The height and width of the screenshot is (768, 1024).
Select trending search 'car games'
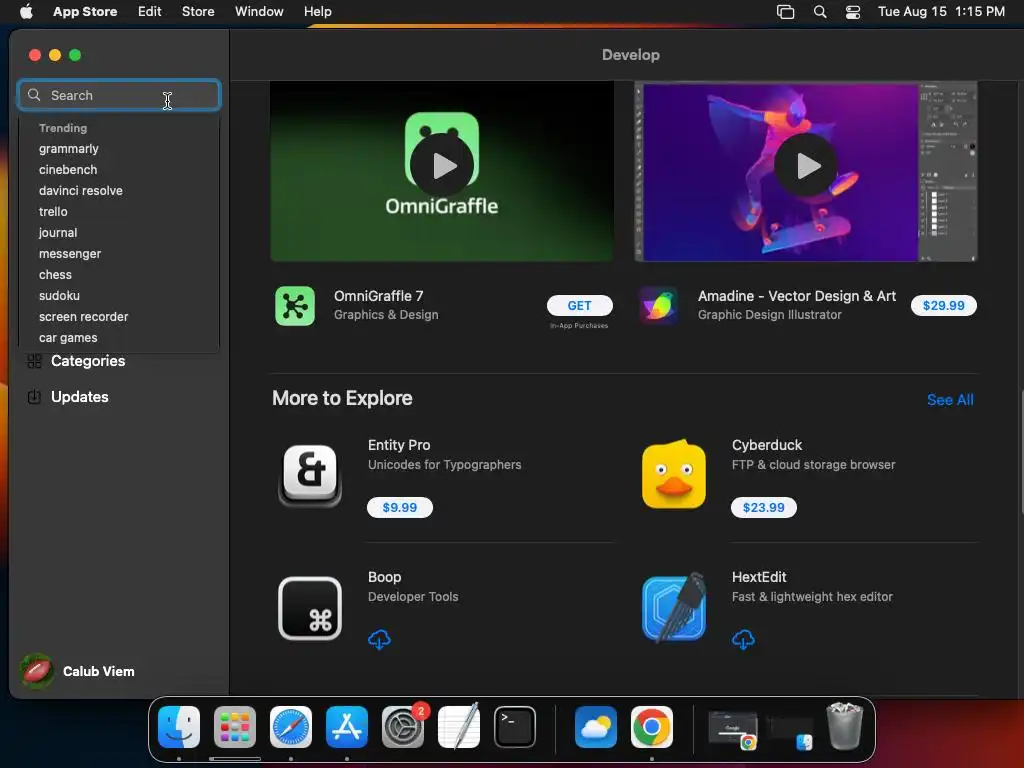pyautogui.click(x=68, y=338)
